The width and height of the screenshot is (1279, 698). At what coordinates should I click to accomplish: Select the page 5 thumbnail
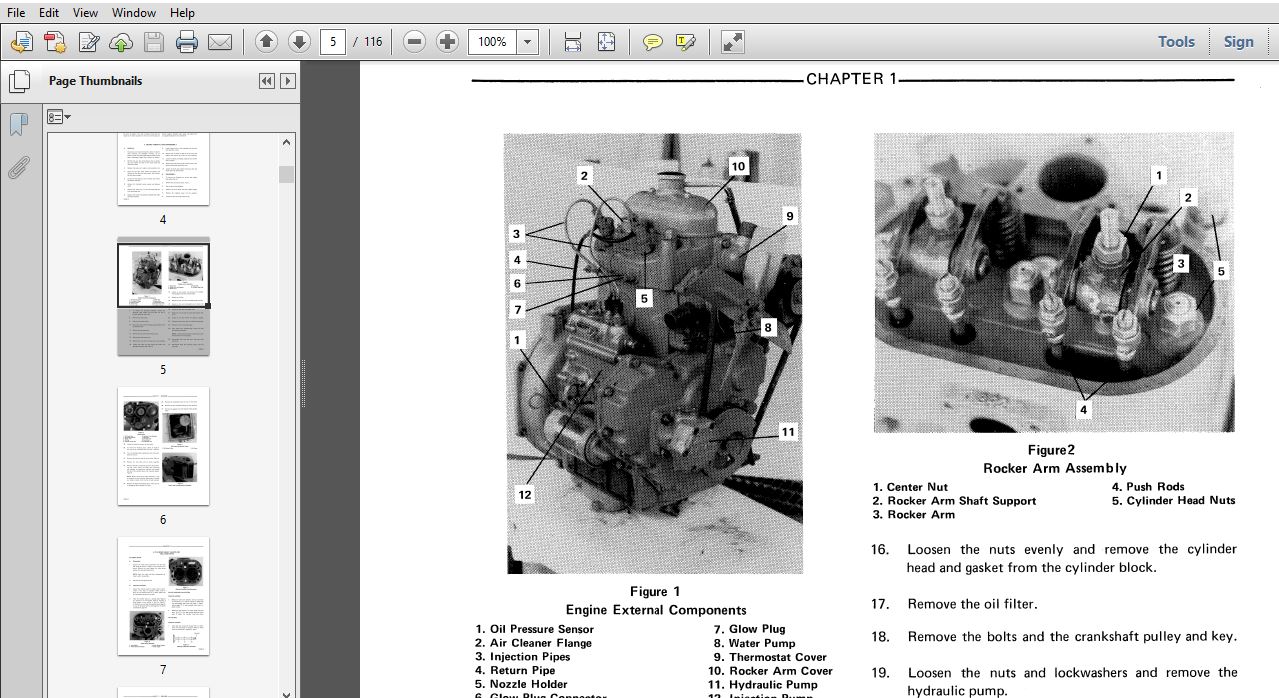tap(163, 296)
